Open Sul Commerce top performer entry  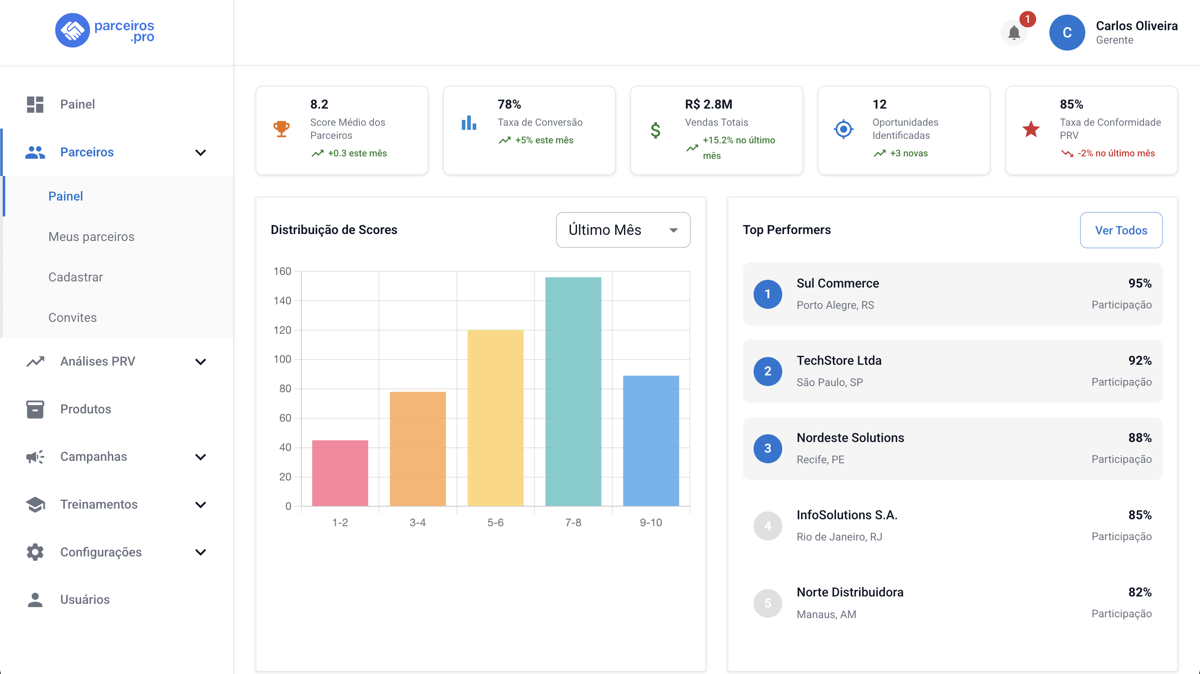click(952, 294)
